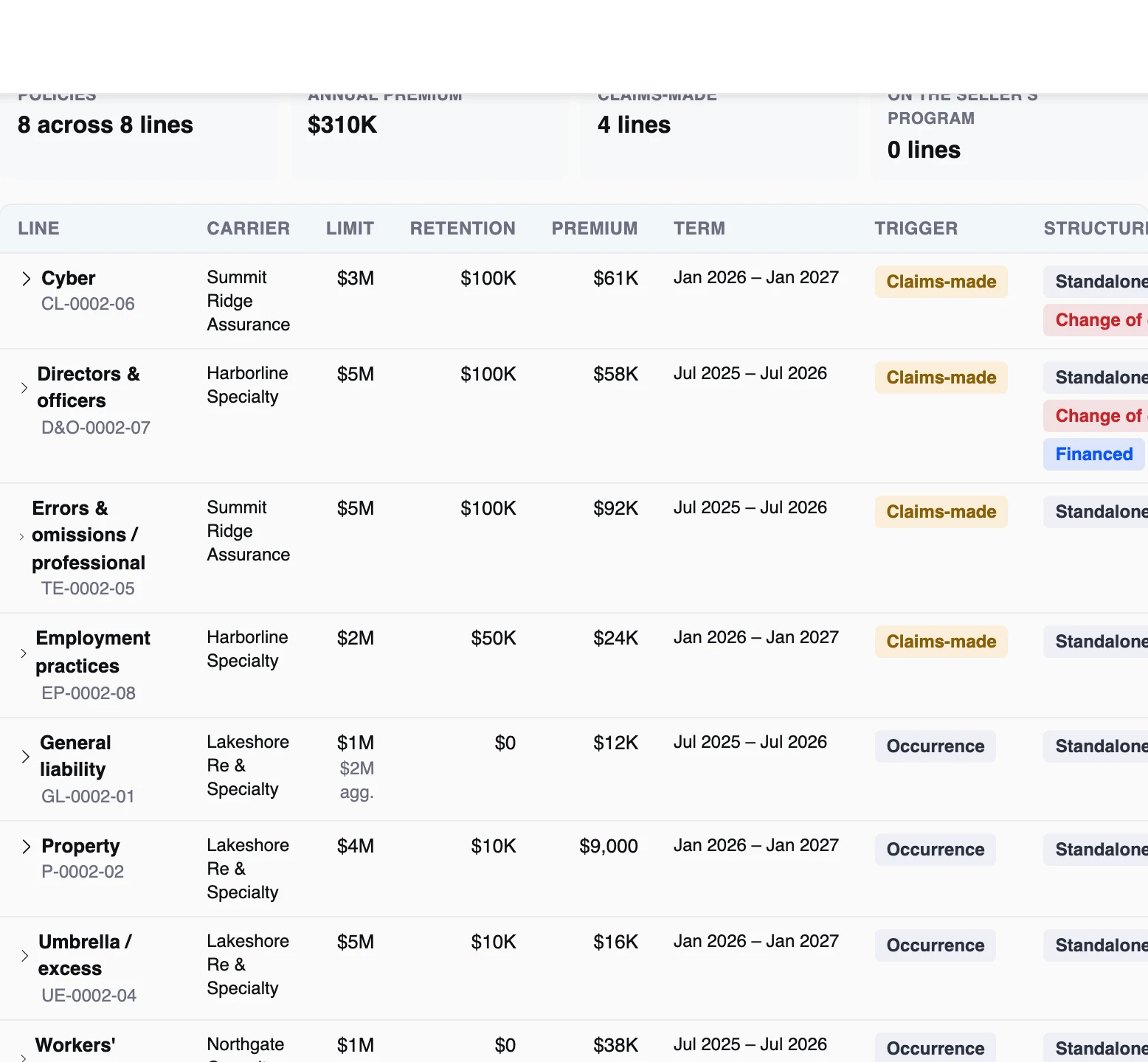This screenshot has height=1062, width=1148.
Task: Click Occurrence badge on General liability row
Action: pyautogui.click(x=936, y=746)
